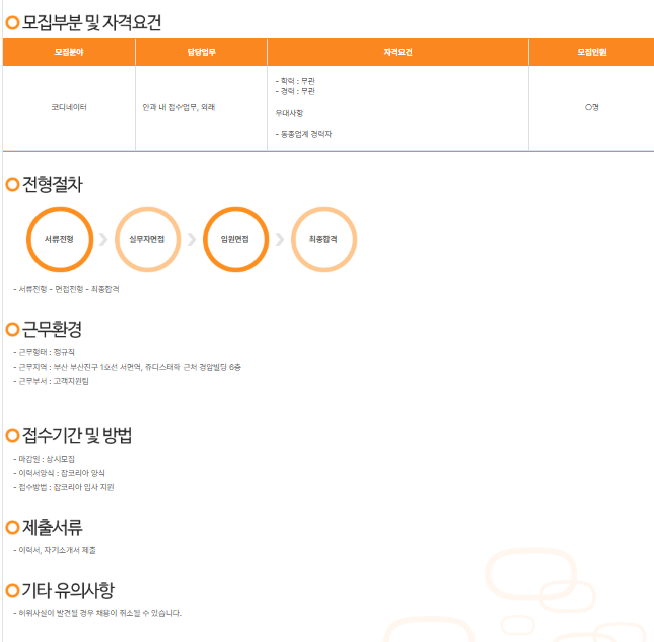
Task: Click the '- 이력서, 자기소개서 제출' line
Action: click(54, 550)
